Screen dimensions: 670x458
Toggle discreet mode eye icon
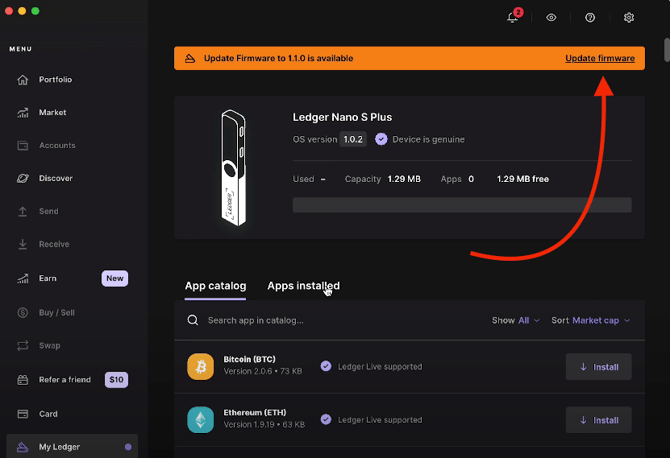(551, 18)
